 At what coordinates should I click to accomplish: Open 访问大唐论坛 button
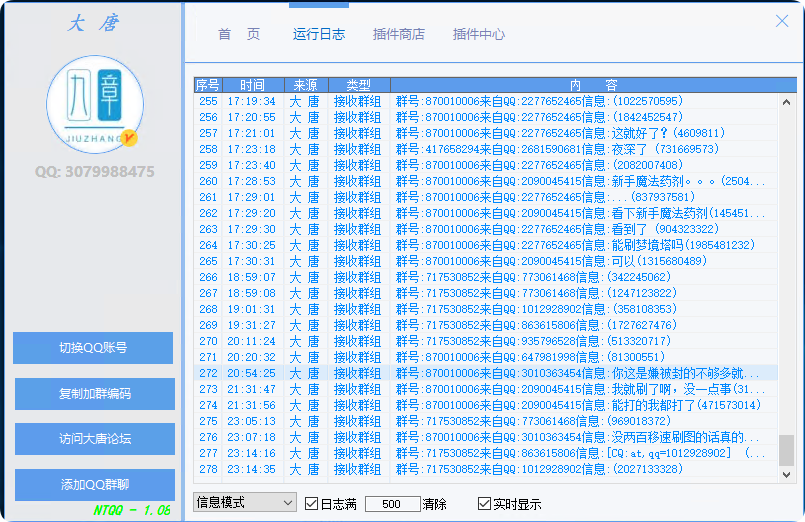pyautogui.click(x=94, y=439)
